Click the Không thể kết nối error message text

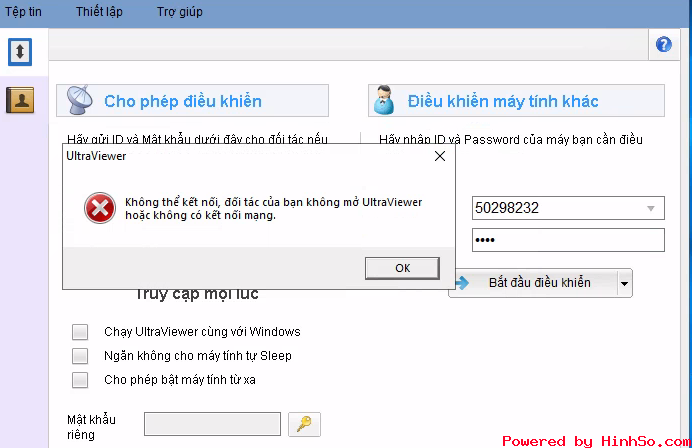(274, 209)
